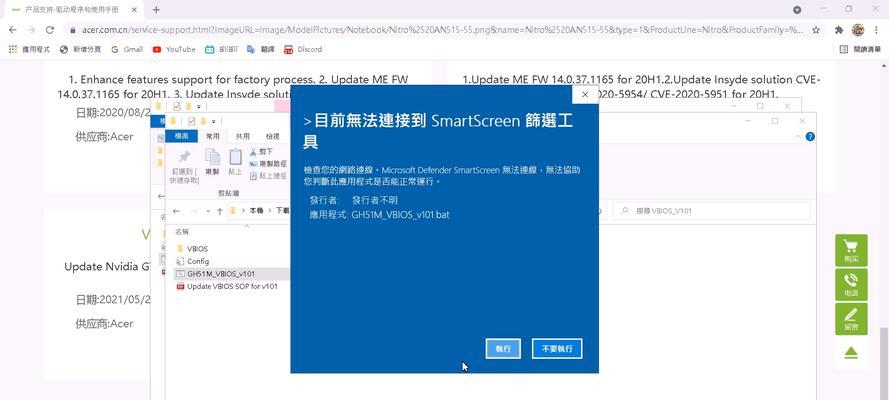This screenshot has height=400, width=889.
Task: Open recent locations dropdown in Explorer
Action: [206, 211]
